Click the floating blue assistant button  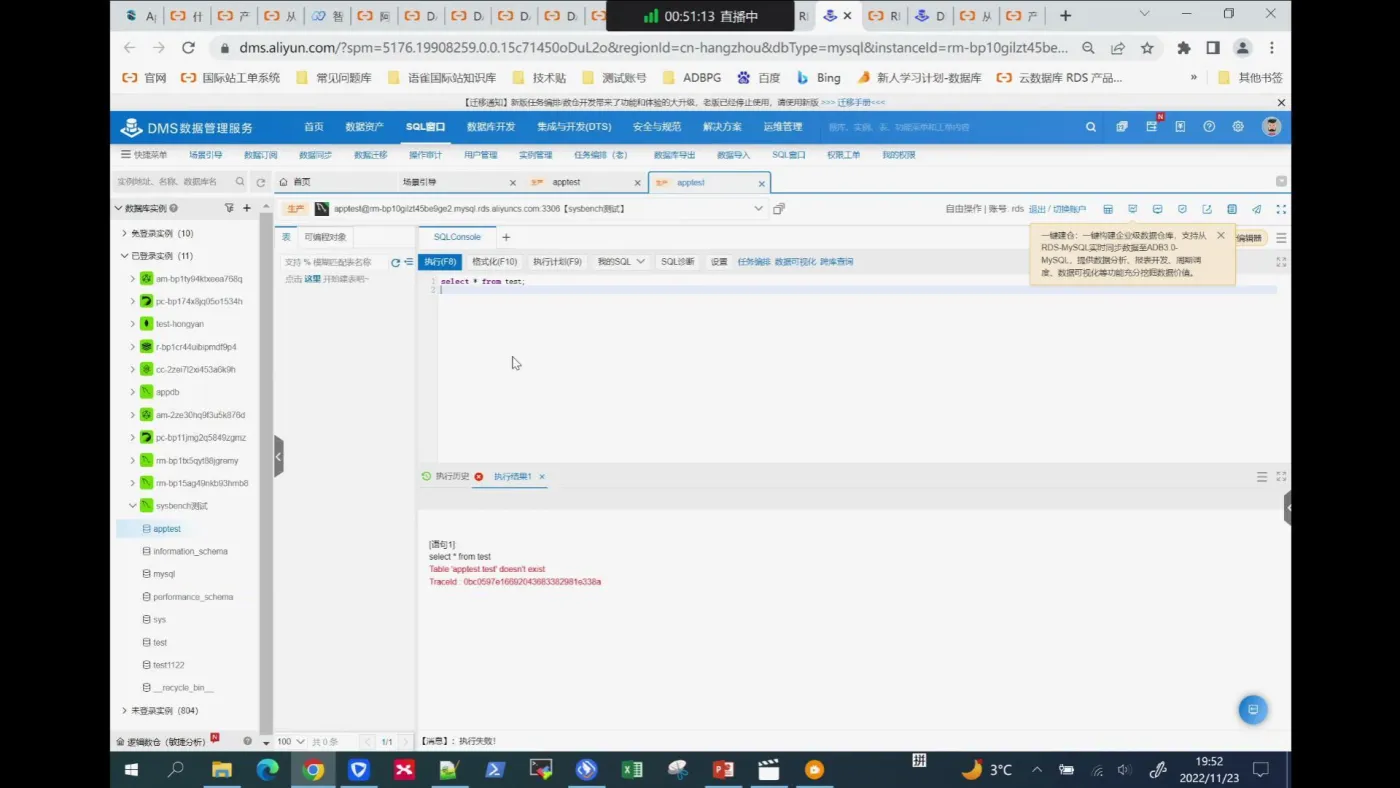pyautogui.click(x=1253, y=709)
